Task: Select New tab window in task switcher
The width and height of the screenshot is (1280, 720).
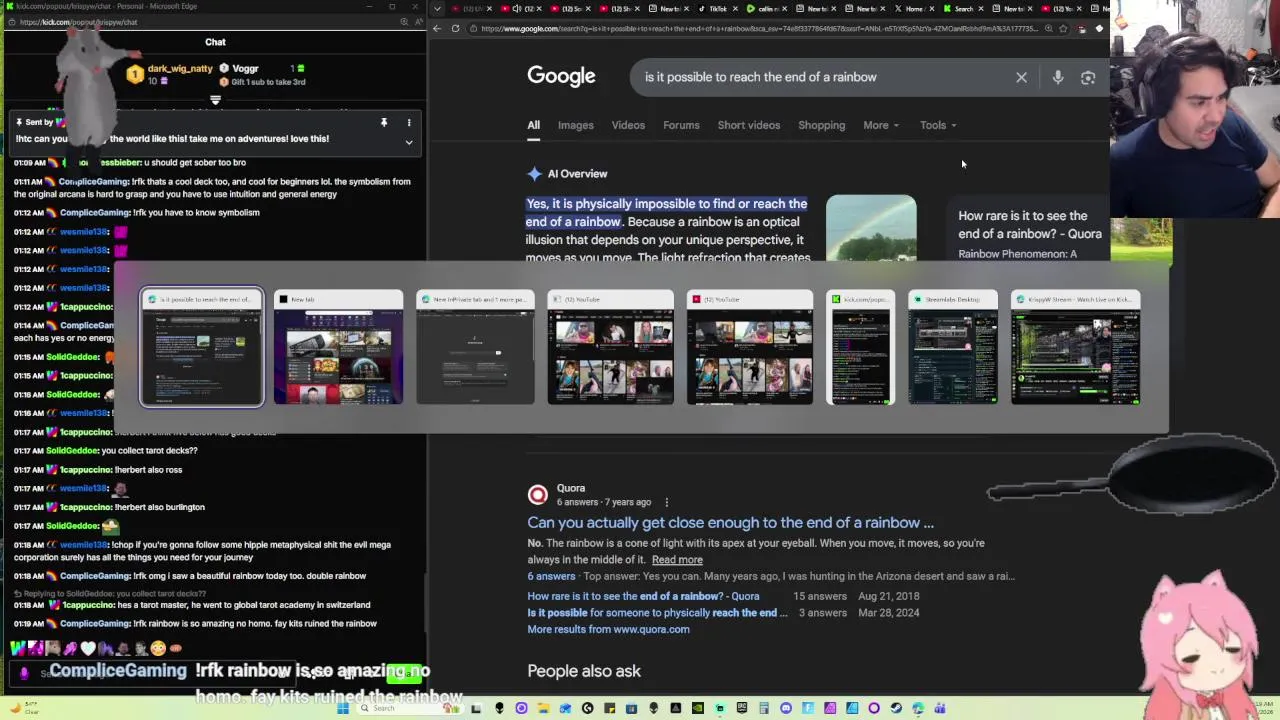Action: (x=338, y=347)
